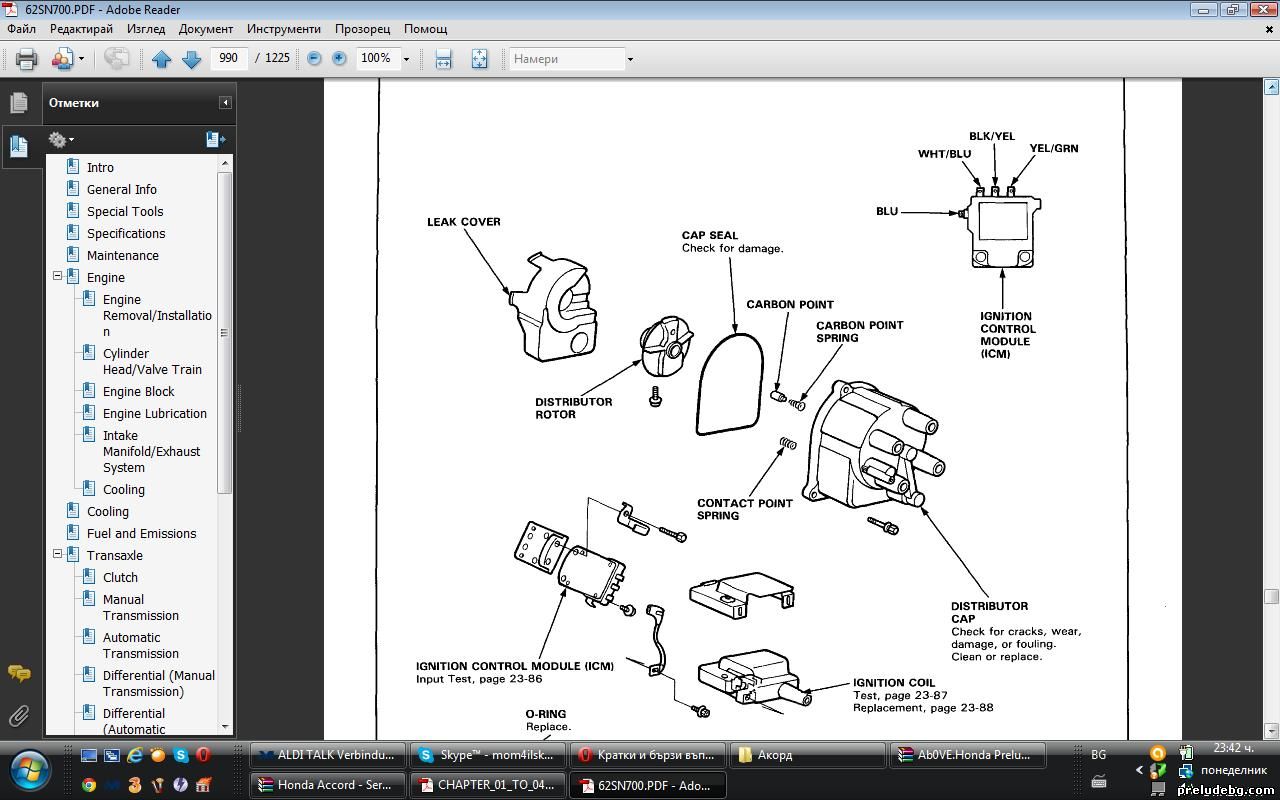Screen dimensions: 1280x800
Task: Go to previous page with up arrow
Action: [x=161, y=59]
